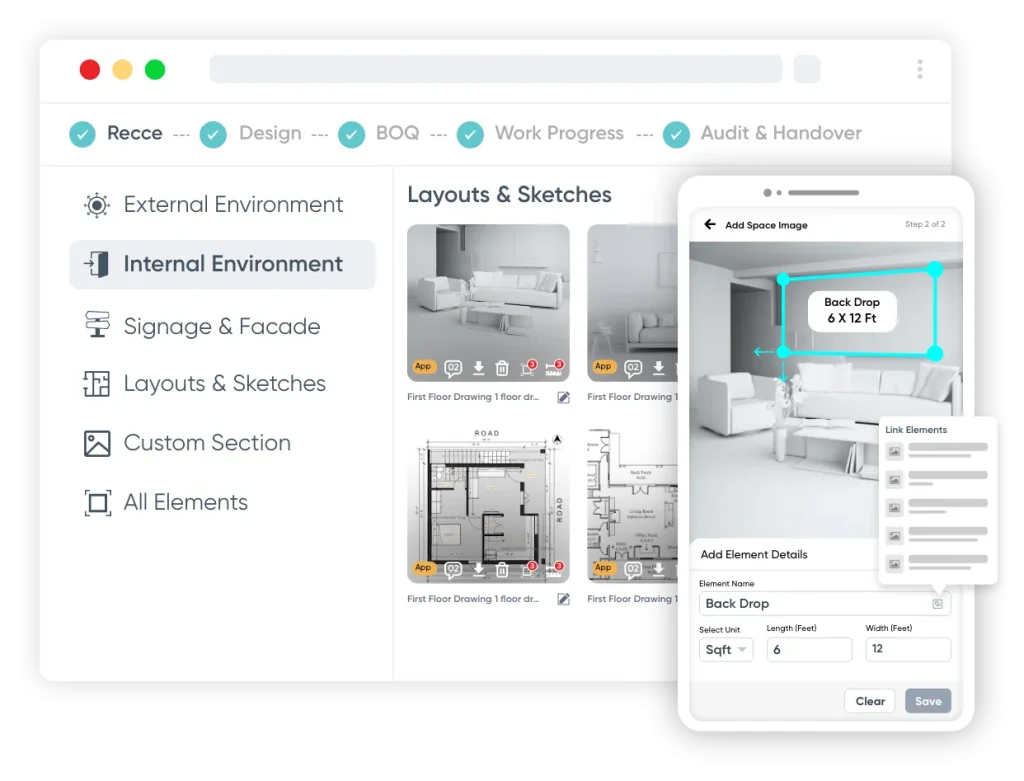Open Signage & Facade in the sidebar
This screenshot has height=781, width=1024.
tap(221, 326)
